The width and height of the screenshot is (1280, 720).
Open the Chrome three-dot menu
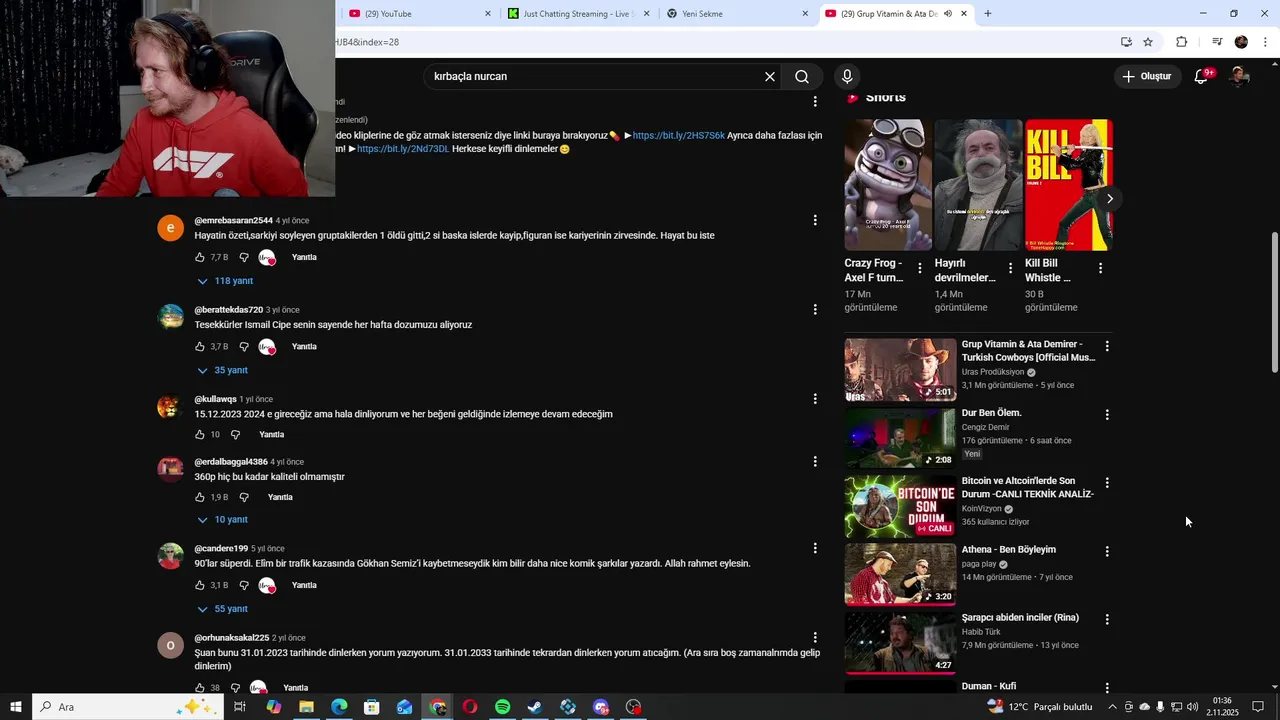[x=1266, y=42]
